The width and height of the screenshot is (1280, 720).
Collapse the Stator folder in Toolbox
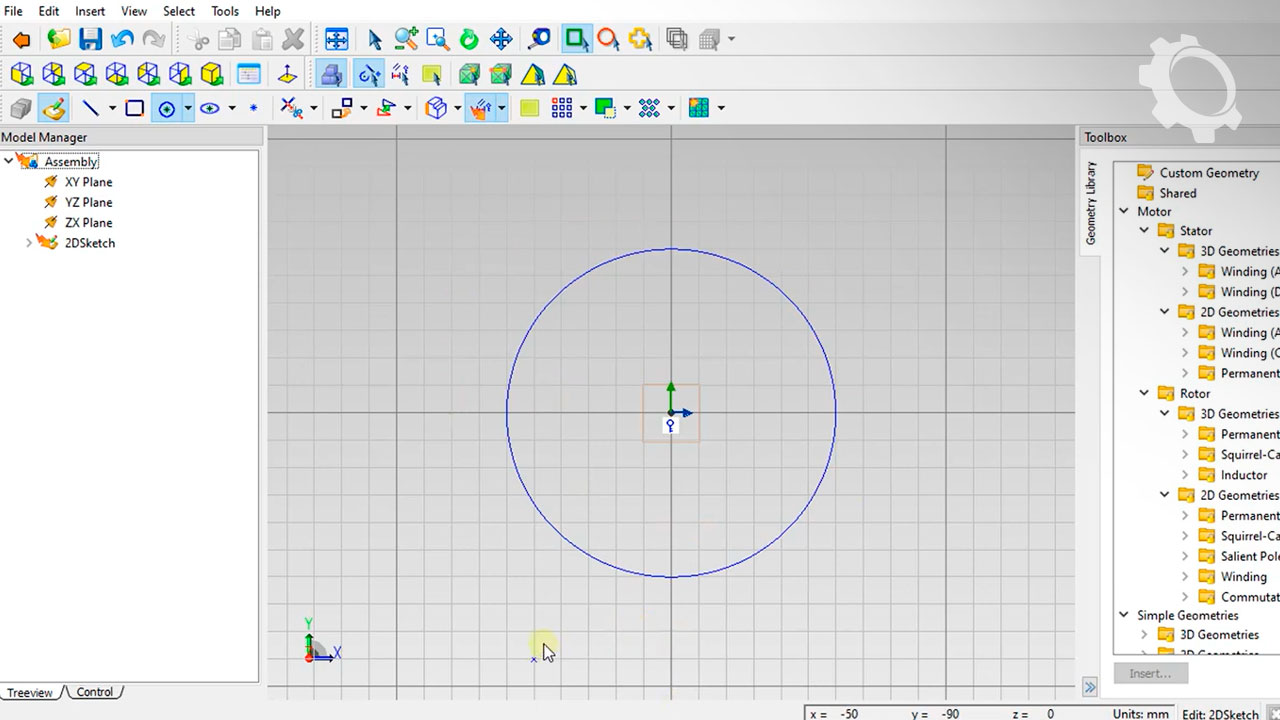point(1144,231)
